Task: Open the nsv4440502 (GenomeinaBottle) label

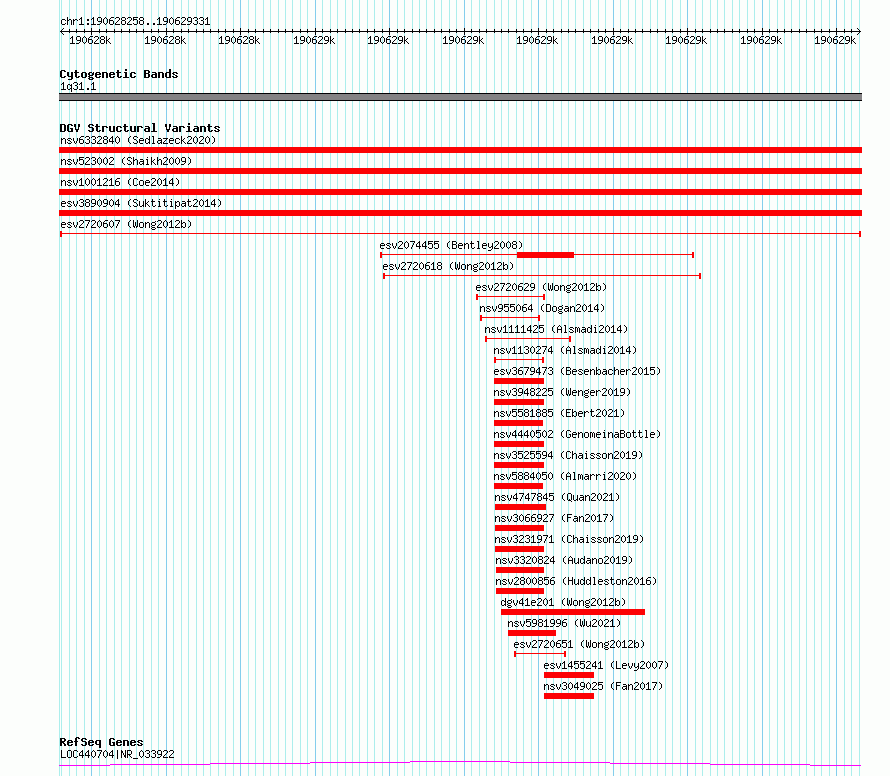Action: (x=577, y=434)
